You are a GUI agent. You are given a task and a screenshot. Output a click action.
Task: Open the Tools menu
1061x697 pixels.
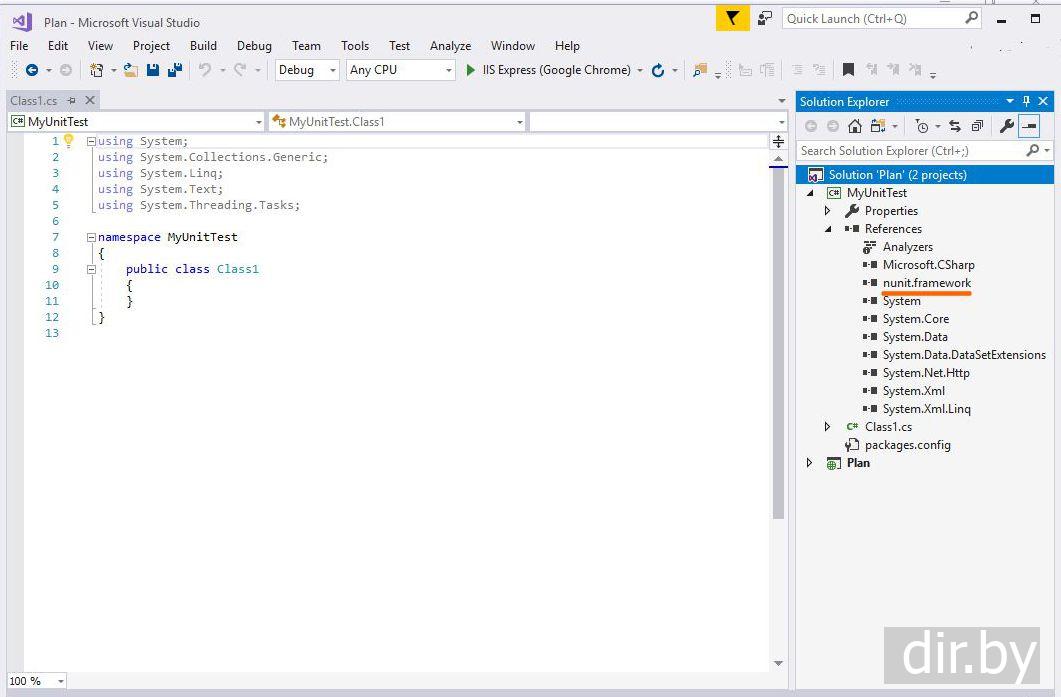pos(354,46)
